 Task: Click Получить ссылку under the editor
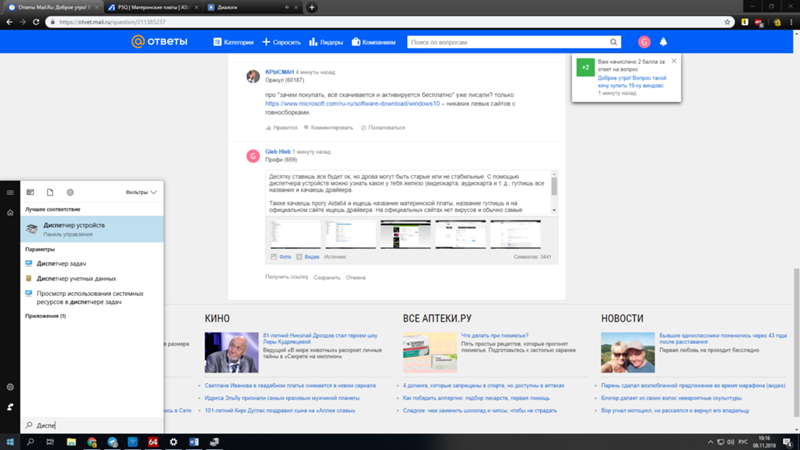point(287,277)
